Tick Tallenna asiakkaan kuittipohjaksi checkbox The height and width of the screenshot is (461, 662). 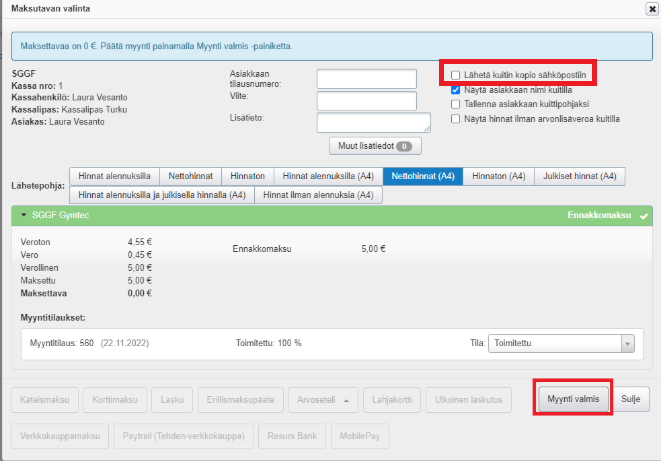tap(456, 103)
